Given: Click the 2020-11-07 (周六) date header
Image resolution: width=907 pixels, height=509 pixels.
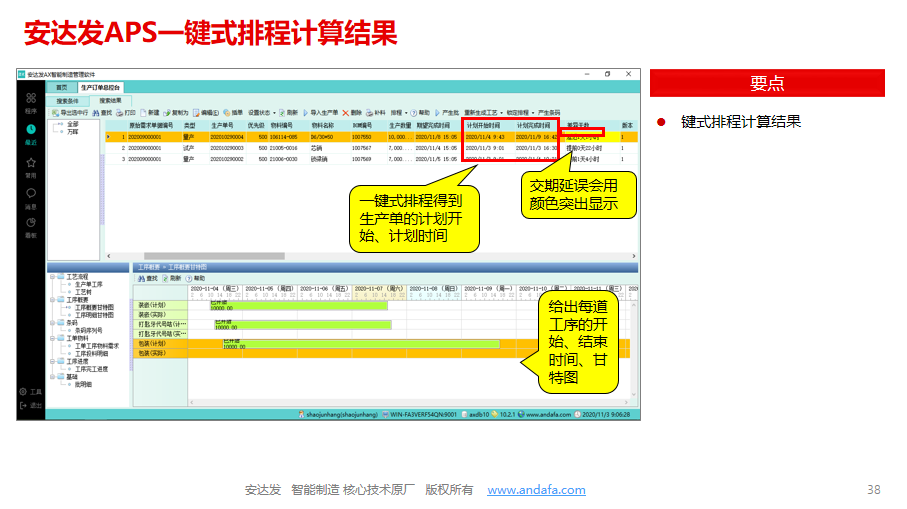Looking at the screenshot, I should (x=379, y=289).
